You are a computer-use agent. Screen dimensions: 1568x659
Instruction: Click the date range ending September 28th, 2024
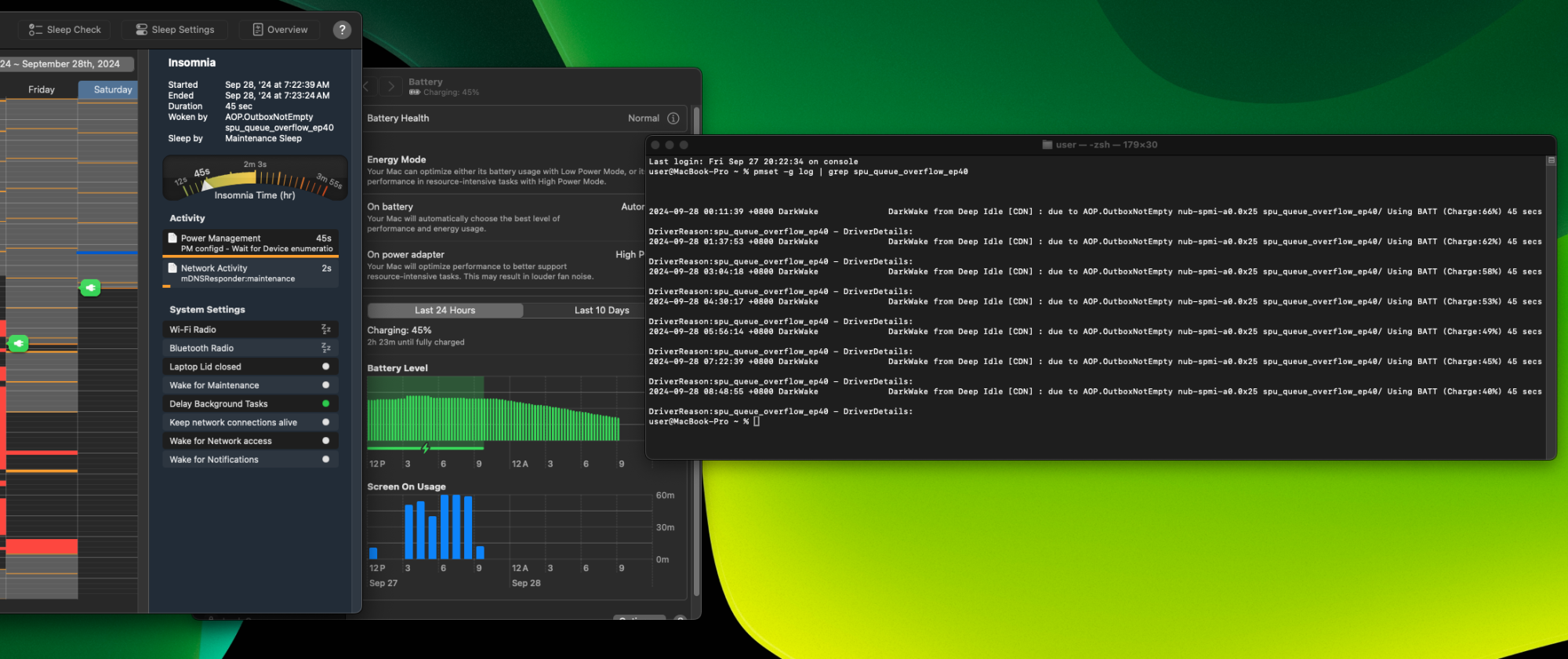pyautogui.click(x=66, y=64)
